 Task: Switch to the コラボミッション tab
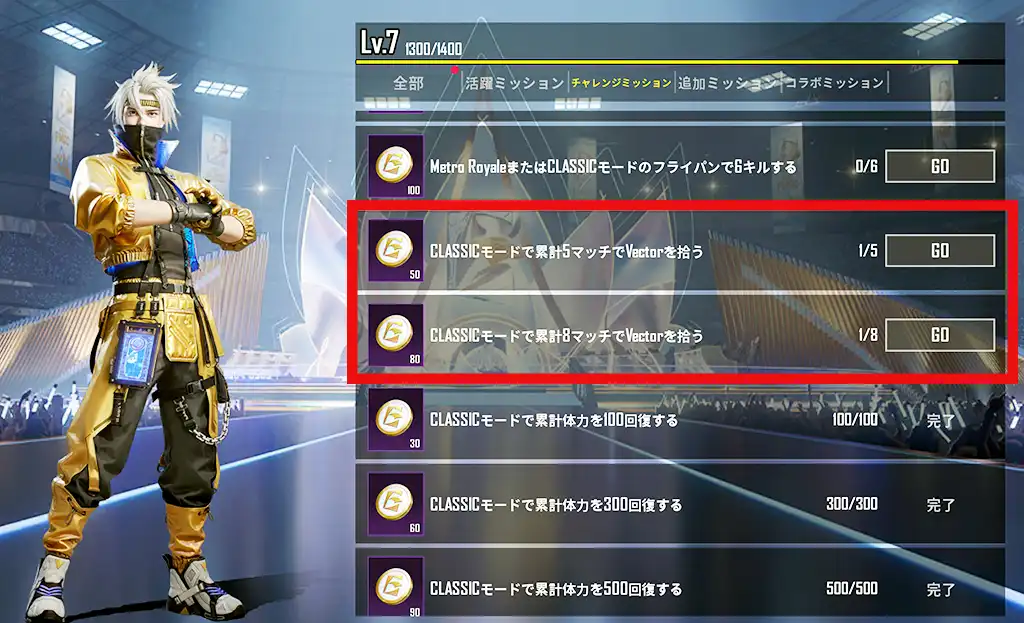click(834, 83)
